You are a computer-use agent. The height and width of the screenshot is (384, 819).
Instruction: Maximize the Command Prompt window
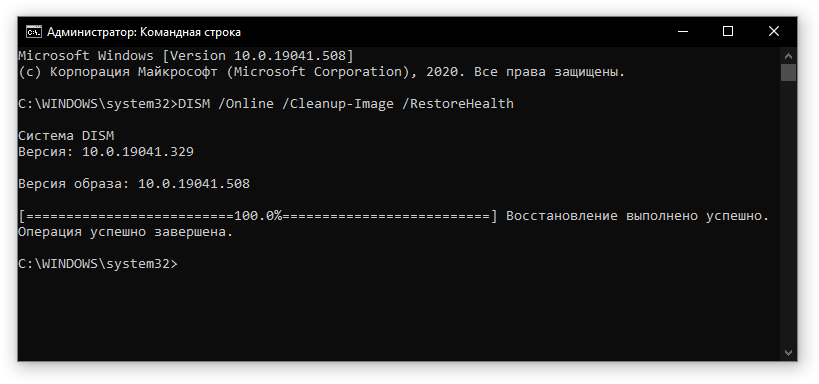[728, 32]
